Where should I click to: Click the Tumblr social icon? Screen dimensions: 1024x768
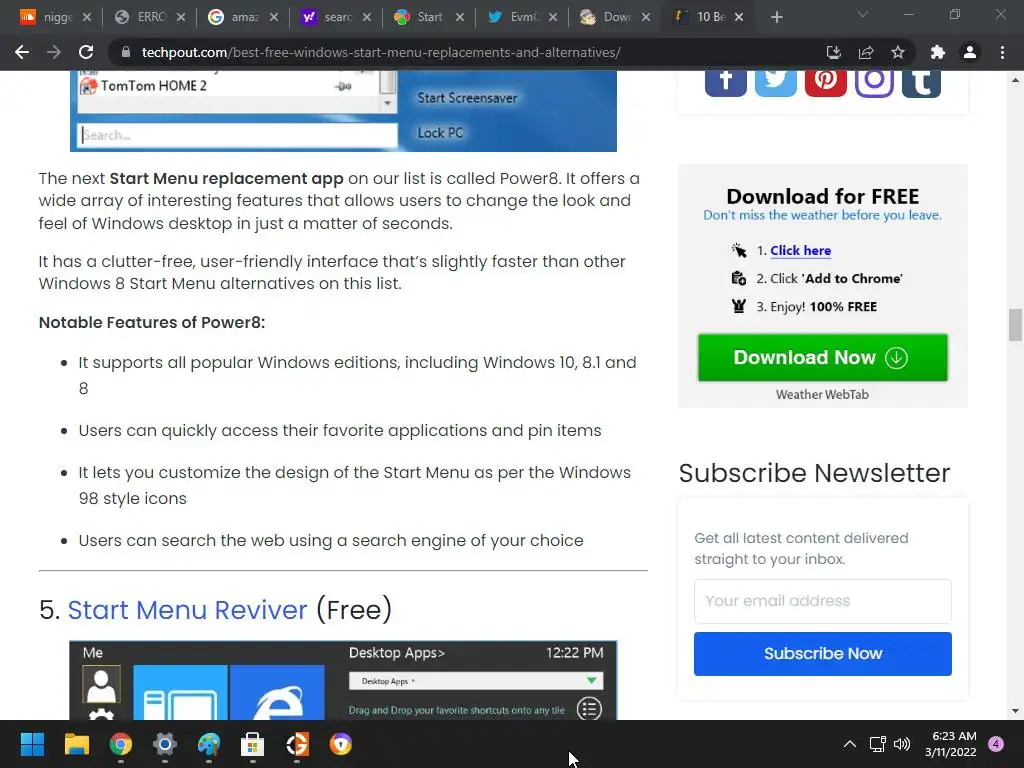pyautogui.click(x=921, y=83)
